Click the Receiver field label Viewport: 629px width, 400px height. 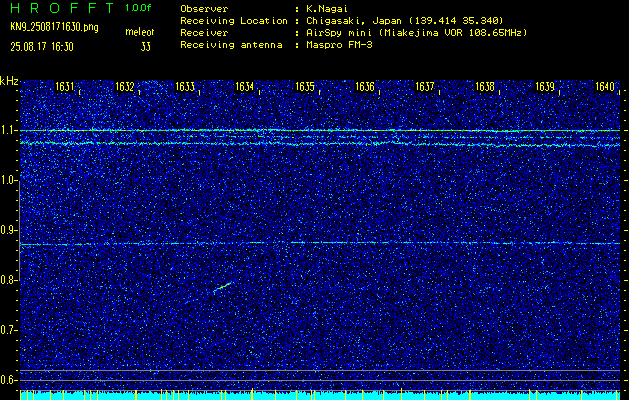pyautogui.click(x=204, y=32)
